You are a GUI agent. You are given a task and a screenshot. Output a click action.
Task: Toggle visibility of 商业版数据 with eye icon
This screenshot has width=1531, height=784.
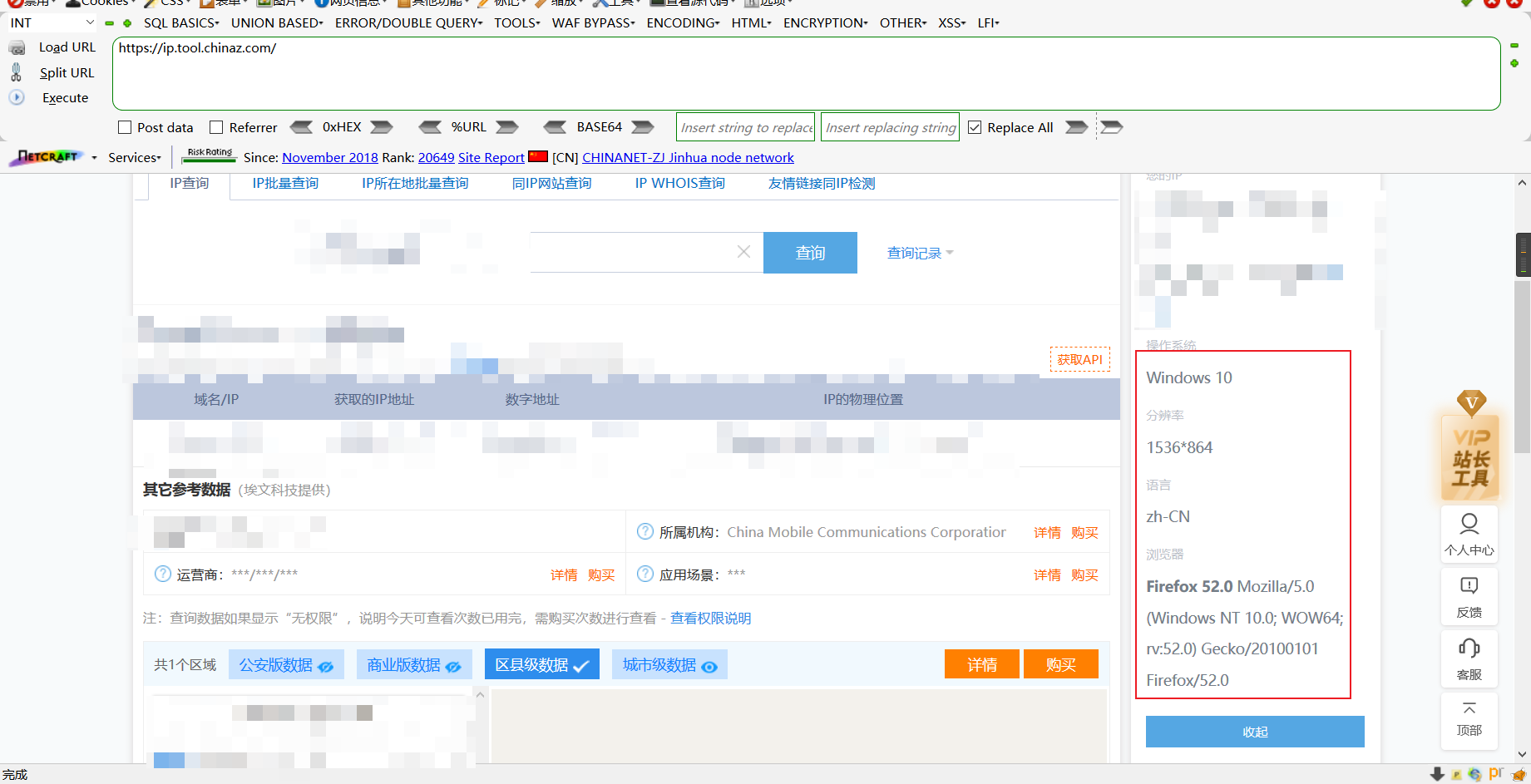(x=452, y=665)
